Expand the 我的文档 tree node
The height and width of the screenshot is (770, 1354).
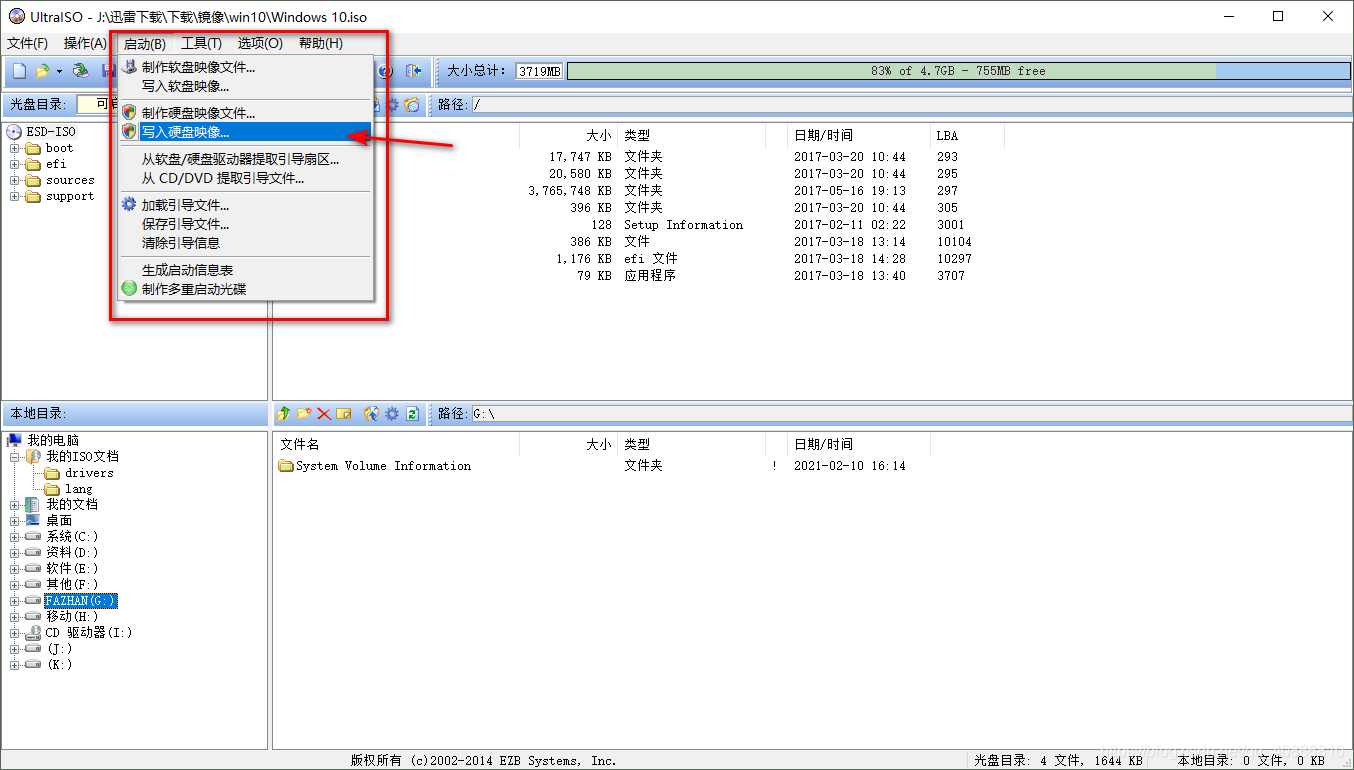tap(15, 505)
